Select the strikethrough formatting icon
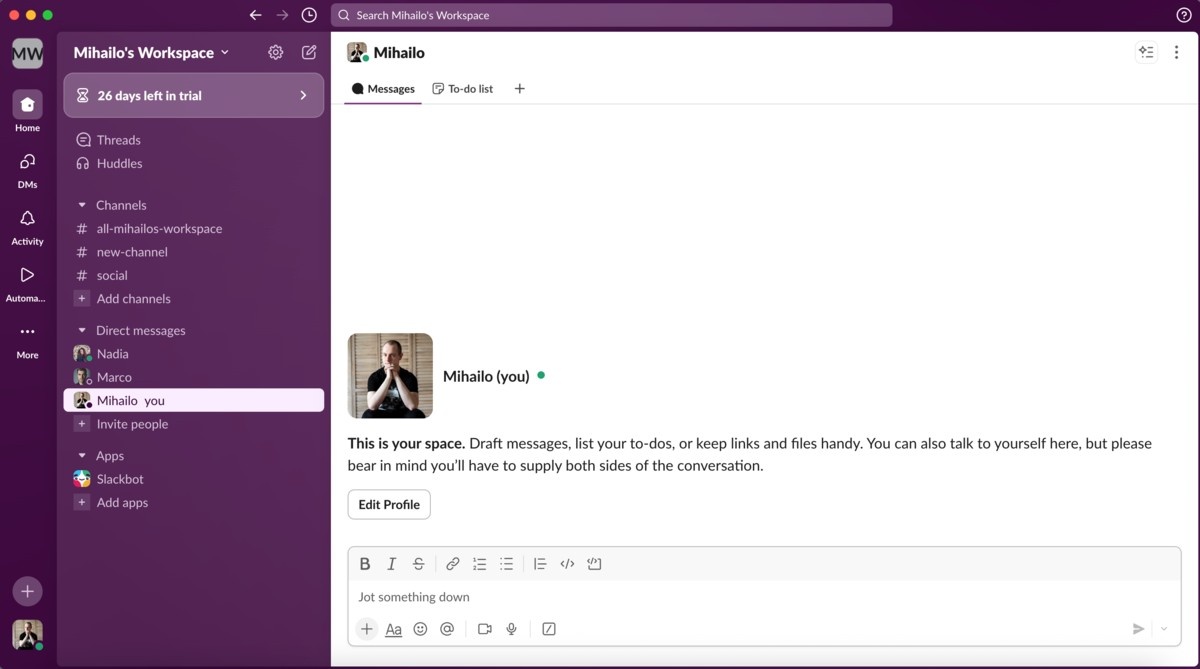This screenshot has width=1200, height=669. 418,563
